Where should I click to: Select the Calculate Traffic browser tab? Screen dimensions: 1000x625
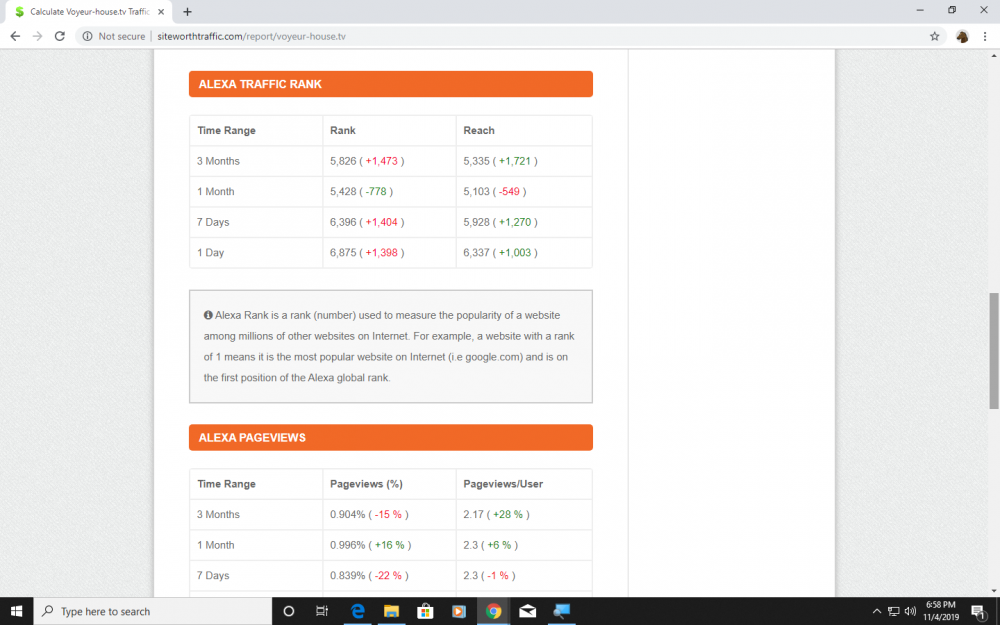coord(85,11)
